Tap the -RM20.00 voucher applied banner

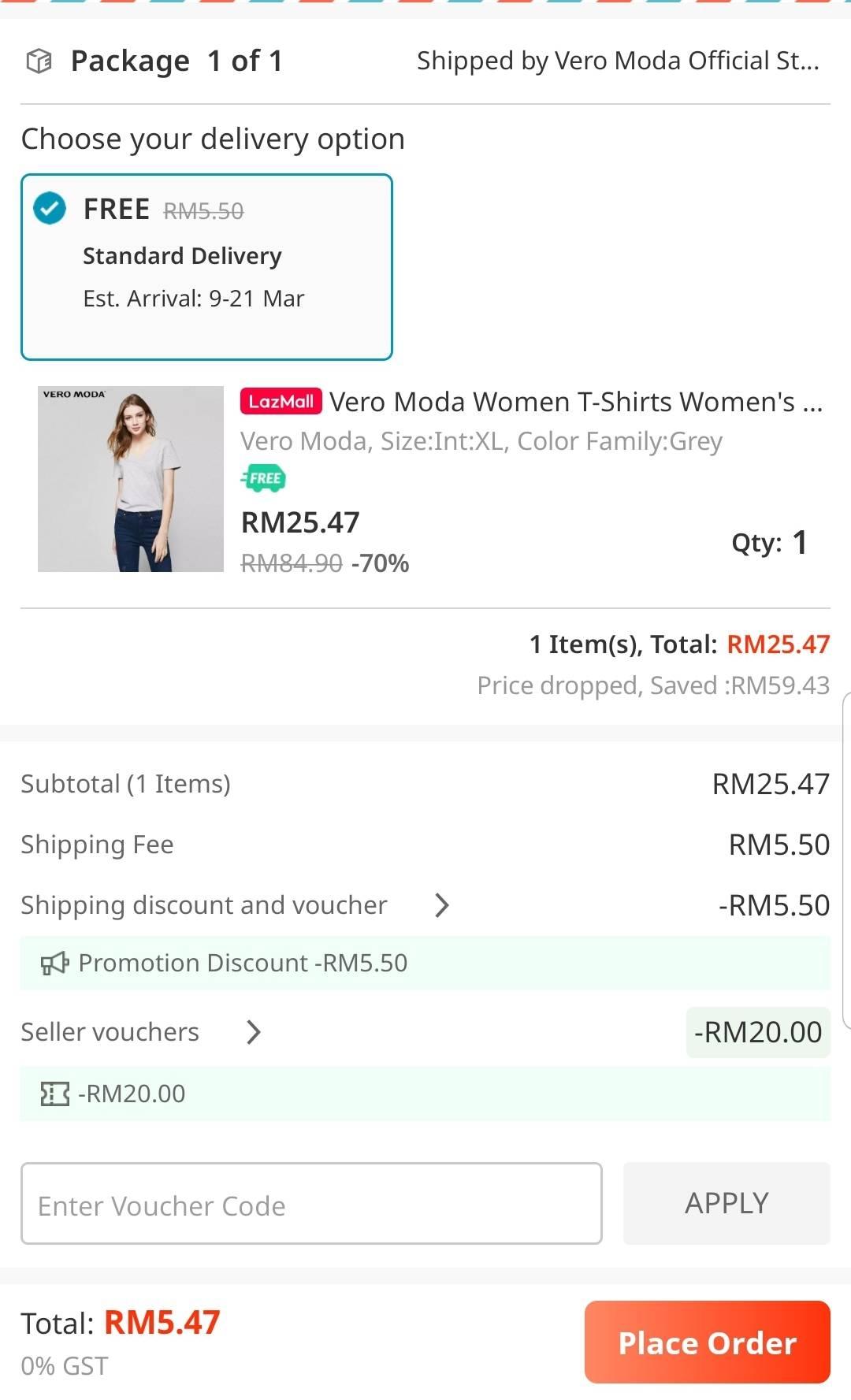coord(425,1094)
